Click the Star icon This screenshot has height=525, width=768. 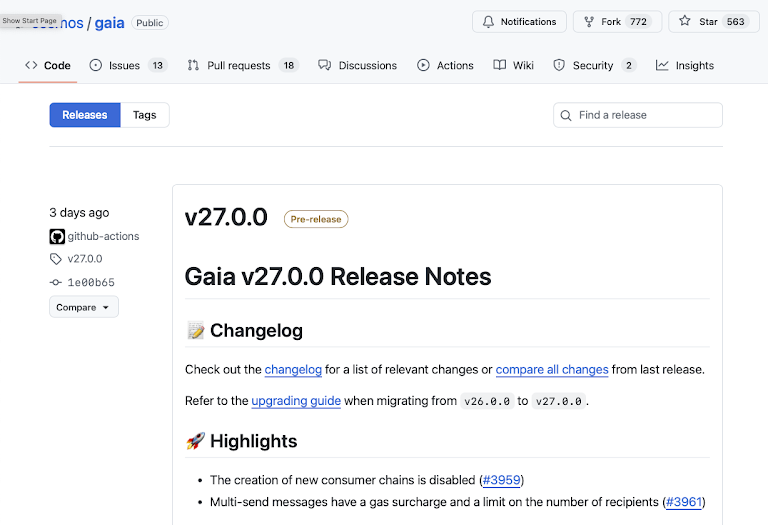(x=685, y=22)
